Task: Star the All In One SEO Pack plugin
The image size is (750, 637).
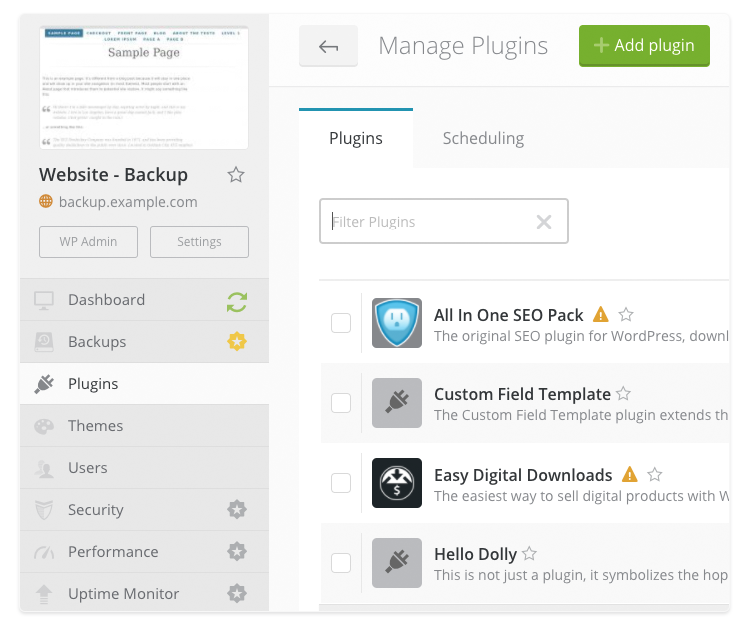Action: coord(626,314)
